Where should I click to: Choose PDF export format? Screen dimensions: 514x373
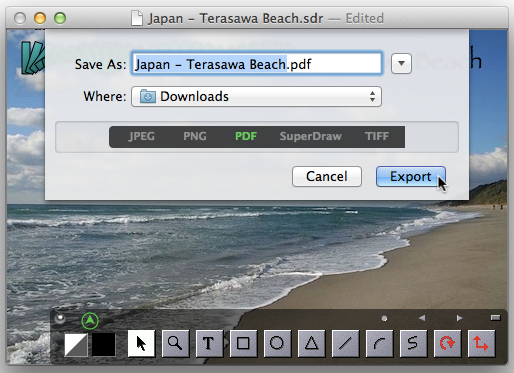point(246,136)
